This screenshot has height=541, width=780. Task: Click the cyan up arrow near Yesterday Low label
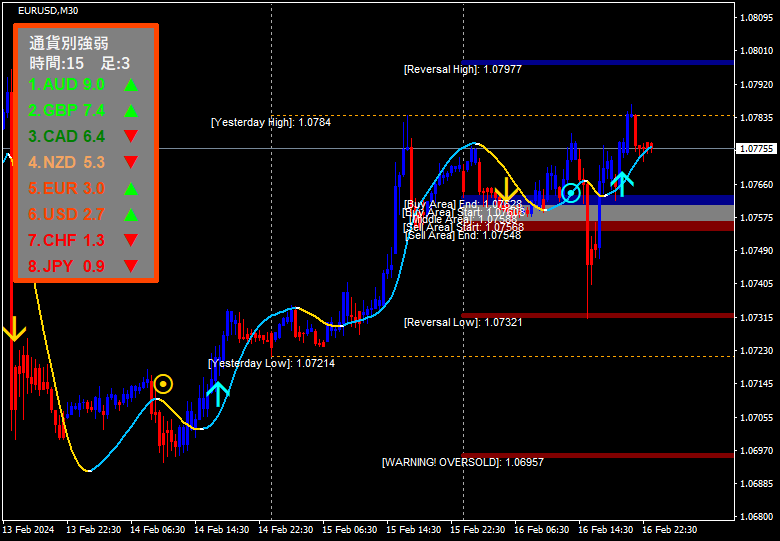(x=218, y=392)
